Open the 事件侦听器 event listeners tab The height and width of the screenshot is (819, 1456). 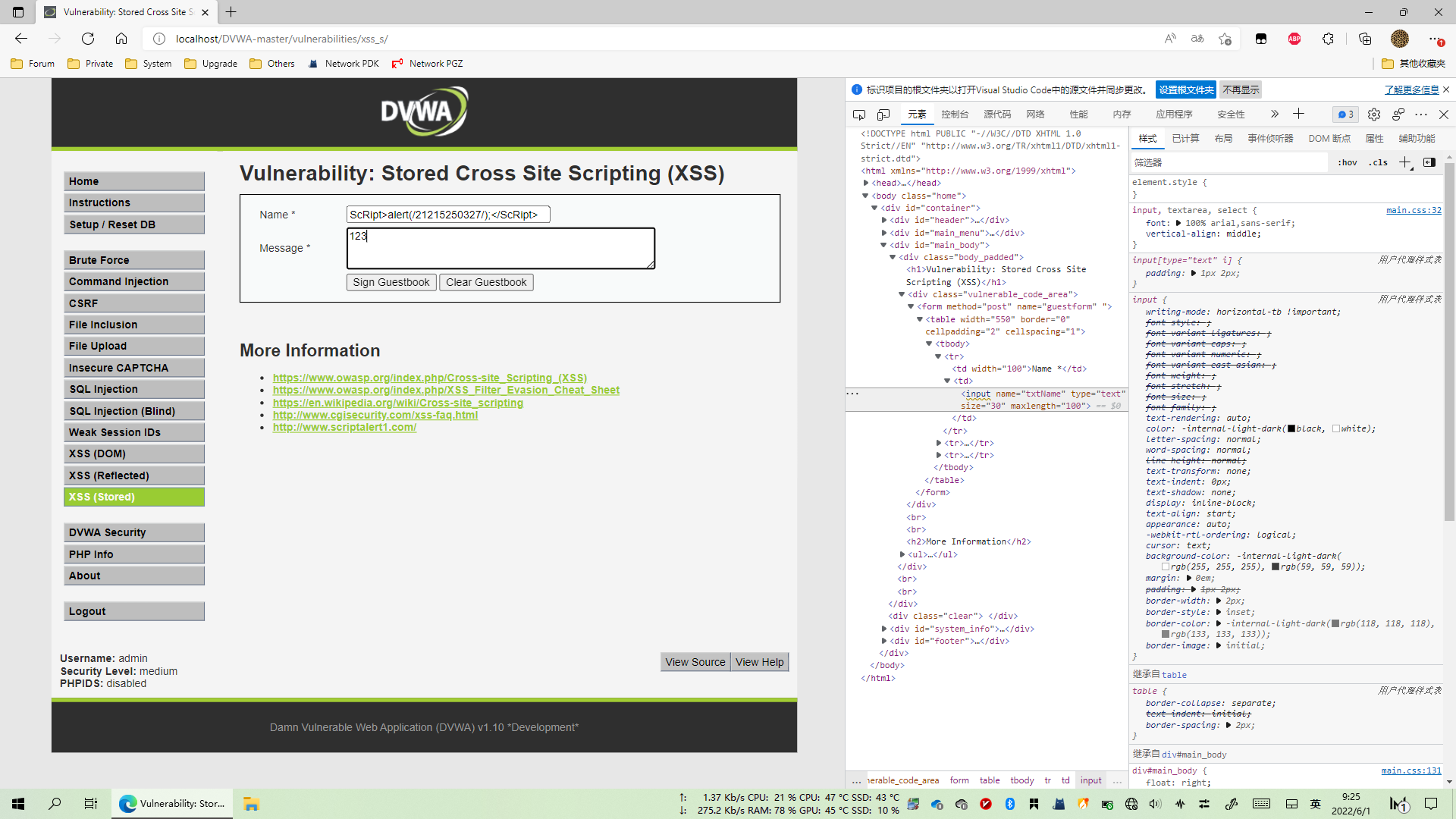[1270, 139]
